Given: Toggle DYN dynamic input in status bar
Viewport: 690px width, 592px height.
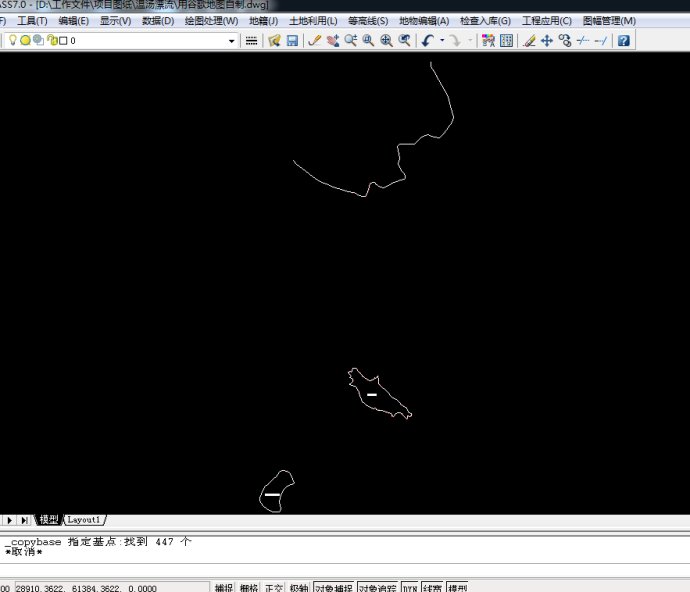Looking at the screenshot, I should coord(409,587).
